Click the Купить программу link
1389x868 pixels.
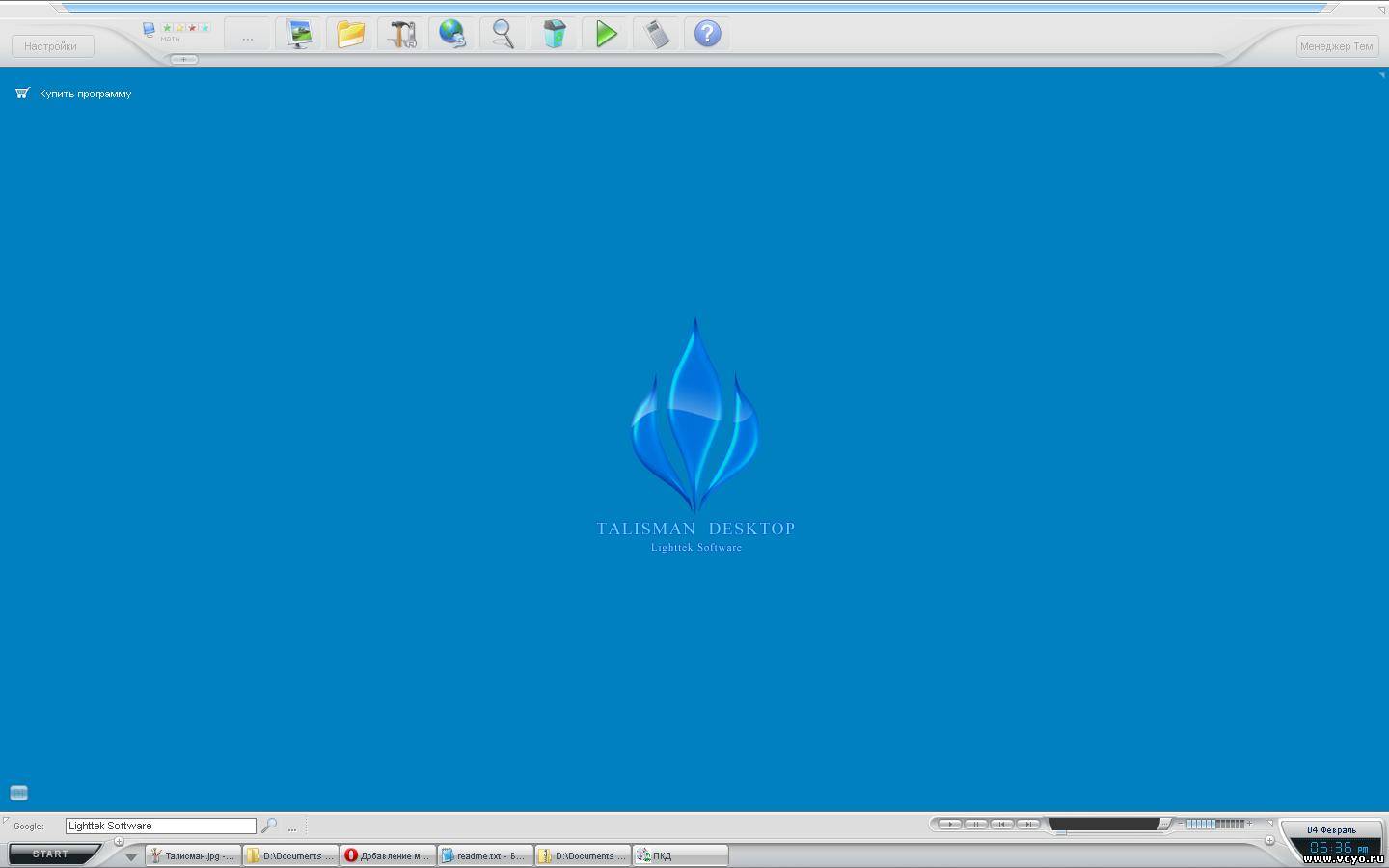coord(85,94)
